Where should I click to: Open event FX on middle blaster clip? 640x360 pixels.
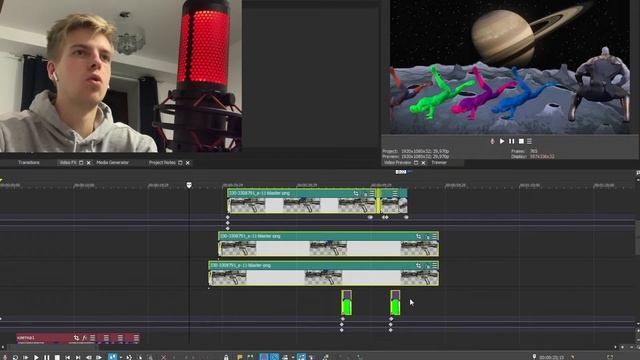coord(427,236)
